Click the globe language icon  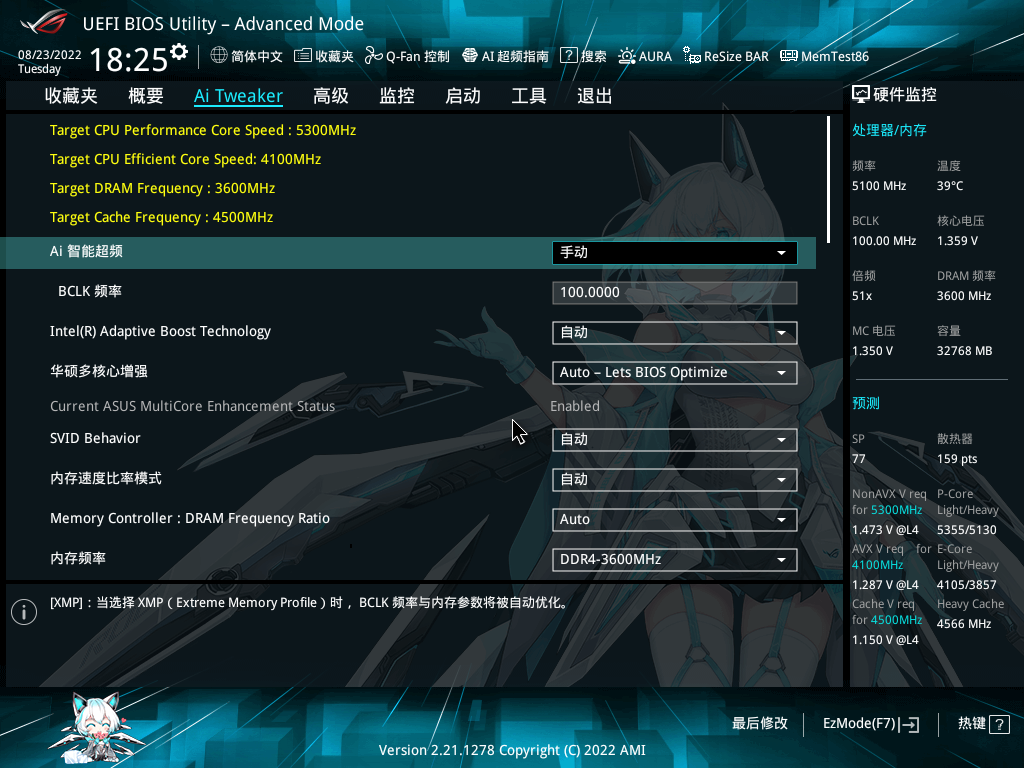click(219, 56)
